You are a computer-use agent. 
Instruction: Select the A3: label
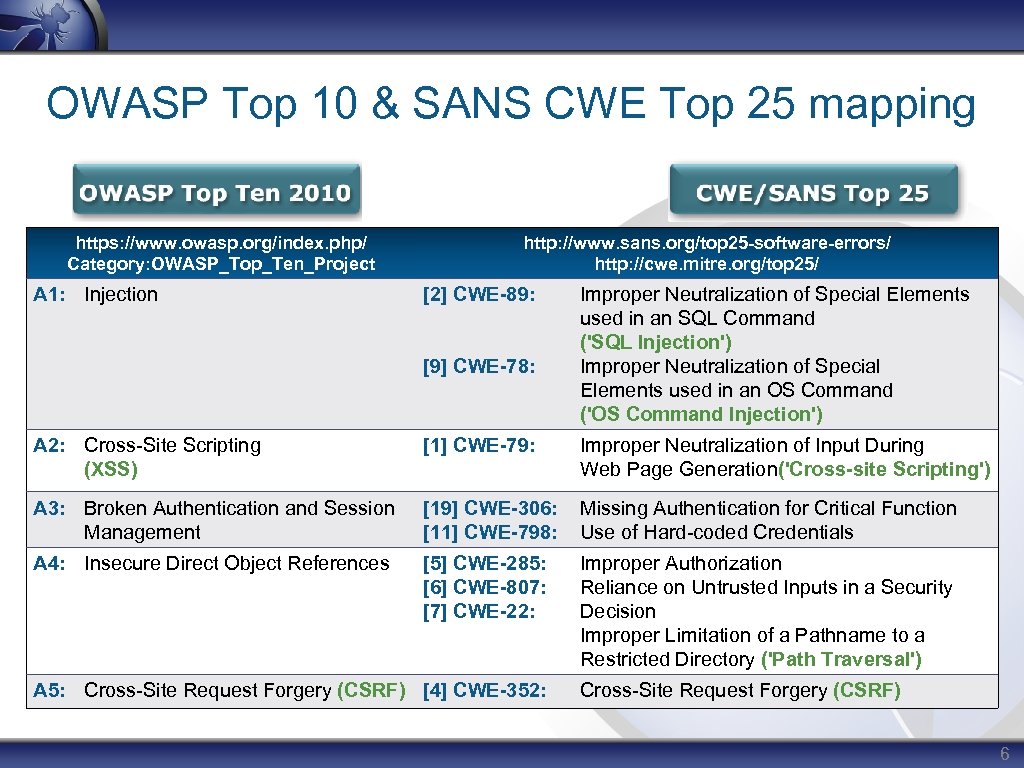pyautogui.click(x=49, y=508)
